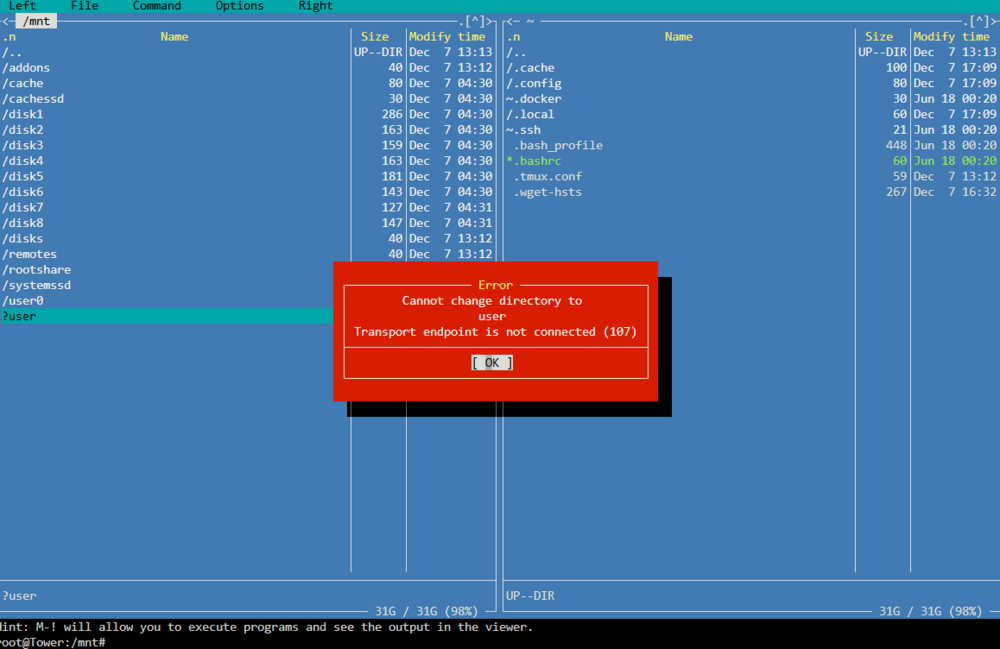
Task: Click right panel history back arrow
Action: click(x=510, y=21)
